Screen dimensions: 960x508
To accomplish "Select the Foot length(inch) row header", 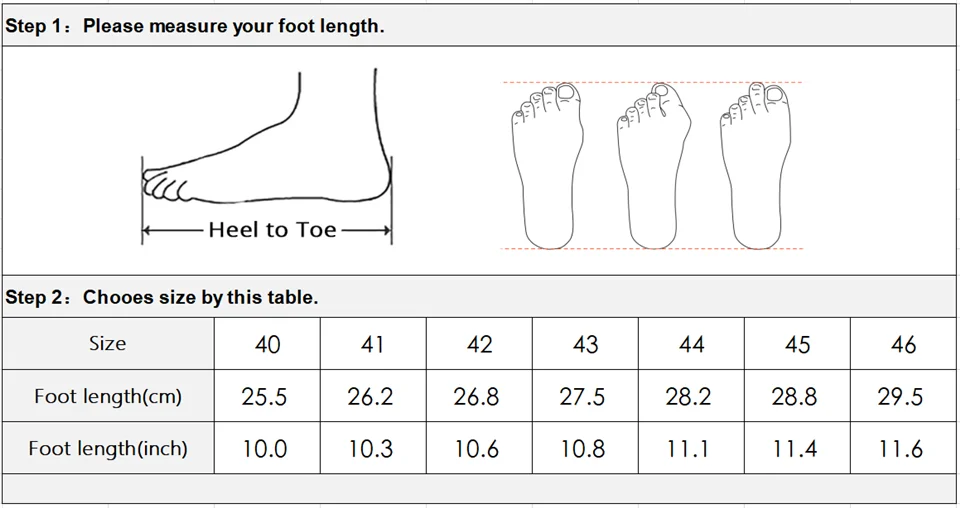I will 107,449.
